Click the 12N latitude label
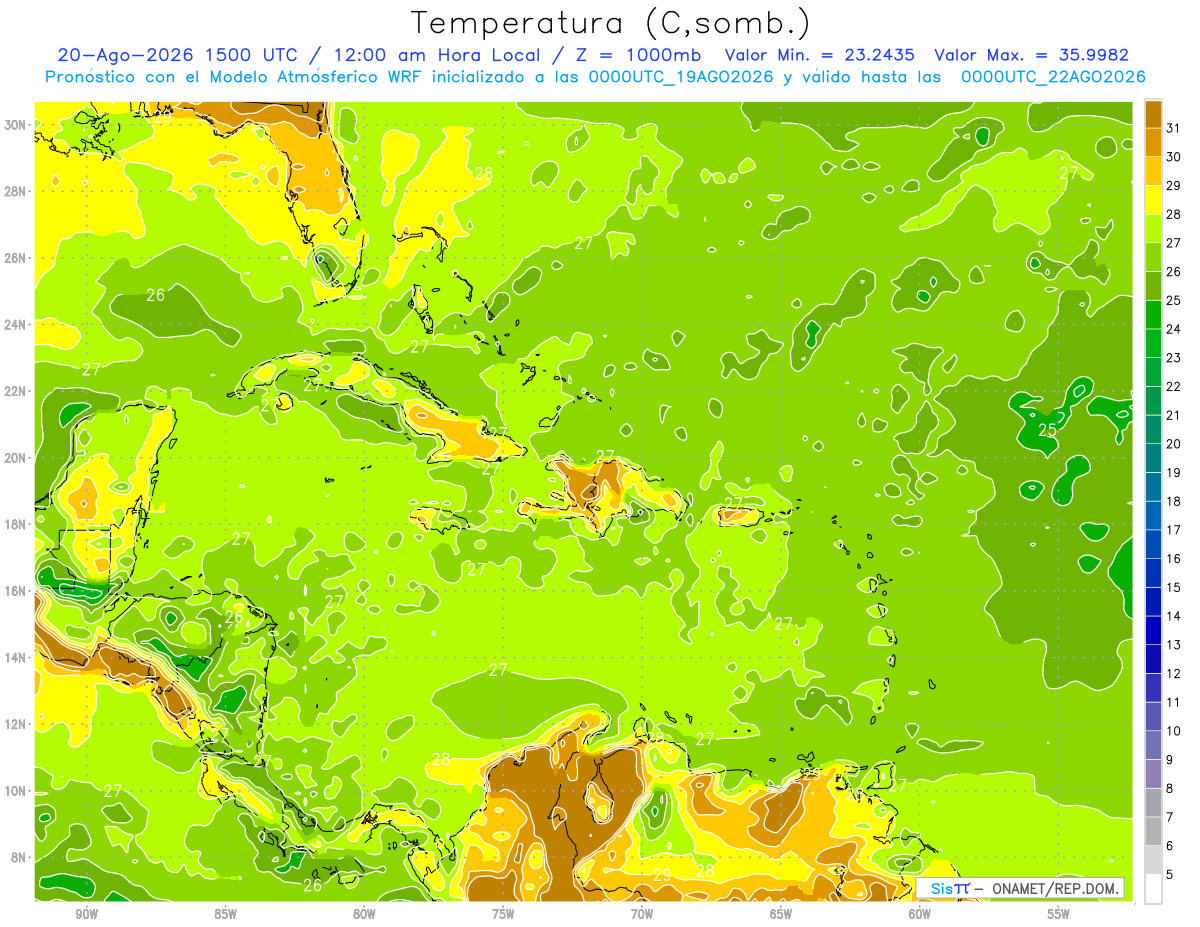Viewport: 1200px width, 927px height. pyautogui.click(x=16, y=723)
